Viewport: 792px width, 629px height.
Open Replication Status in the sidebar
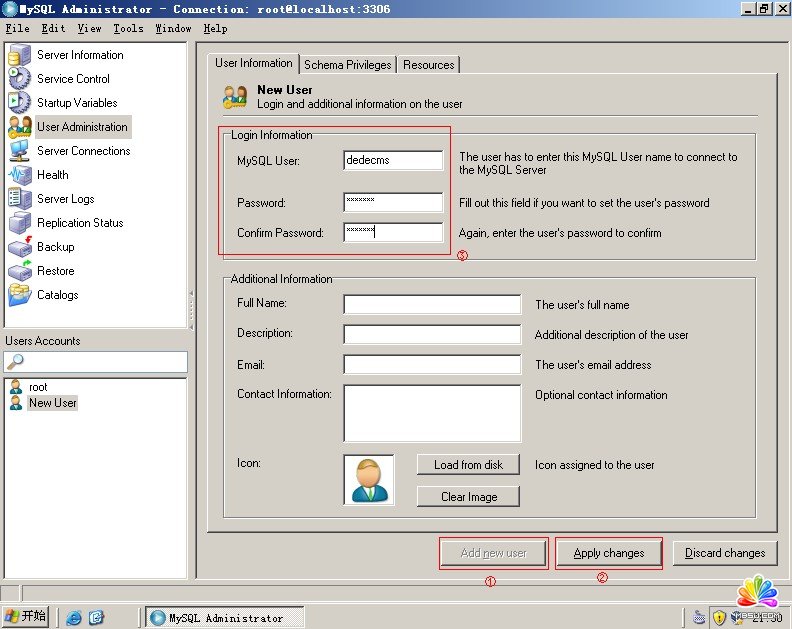pos(79,223)
